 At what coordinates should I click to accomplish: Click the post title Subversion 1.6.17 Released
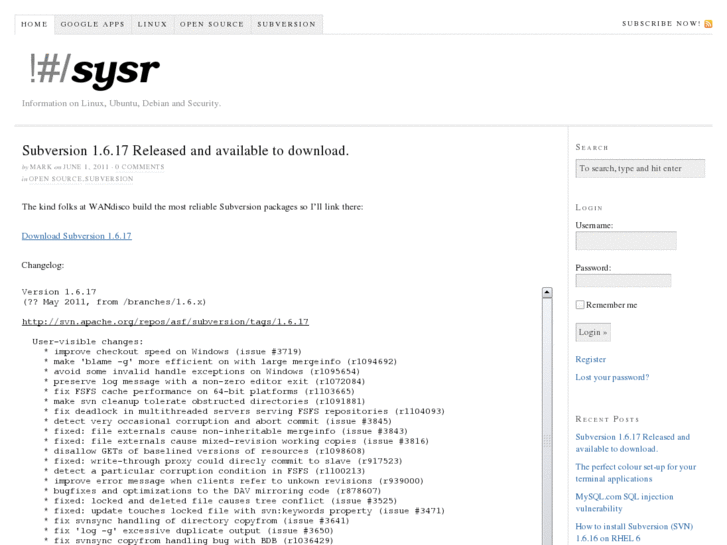click(x=185, y=151)
